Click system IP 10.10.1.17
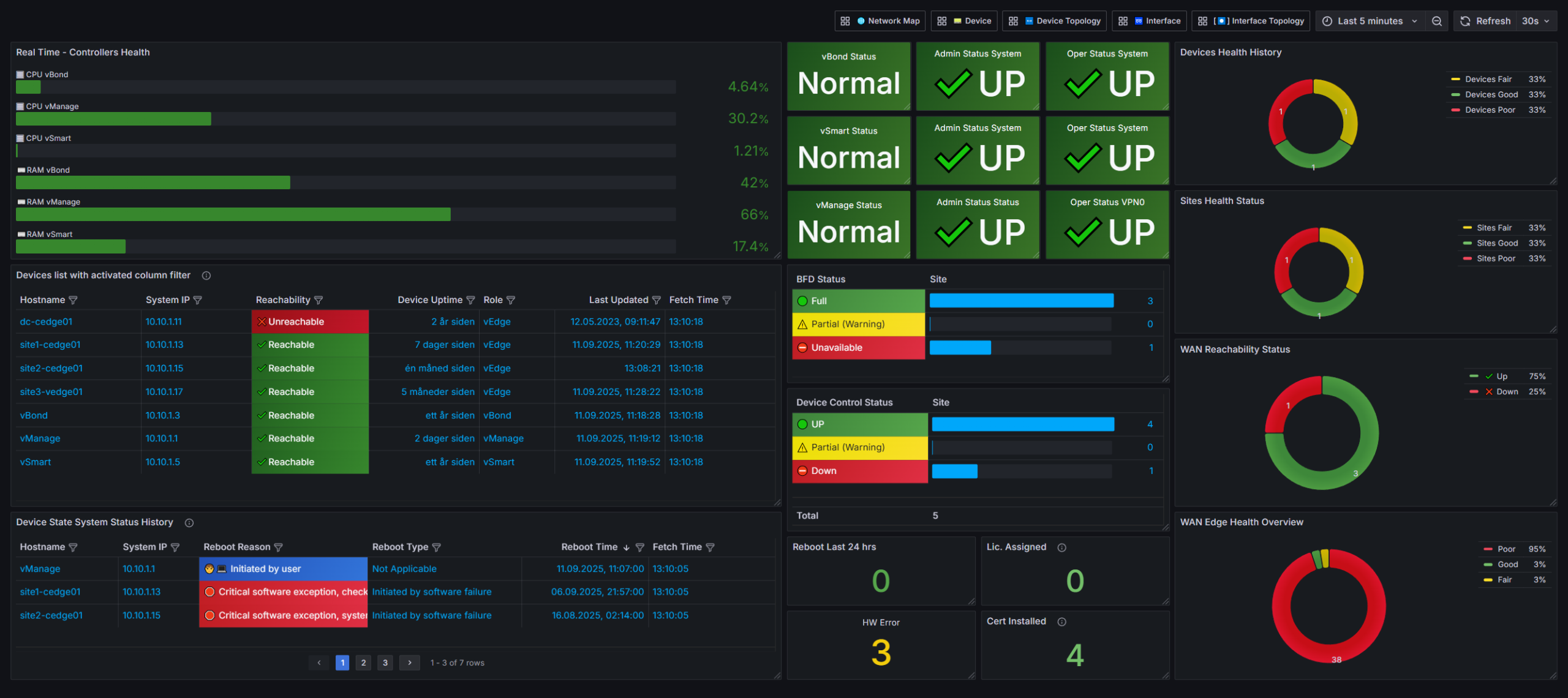The height and width of the screenshot is (698, 1568). [x=164, y=392]
